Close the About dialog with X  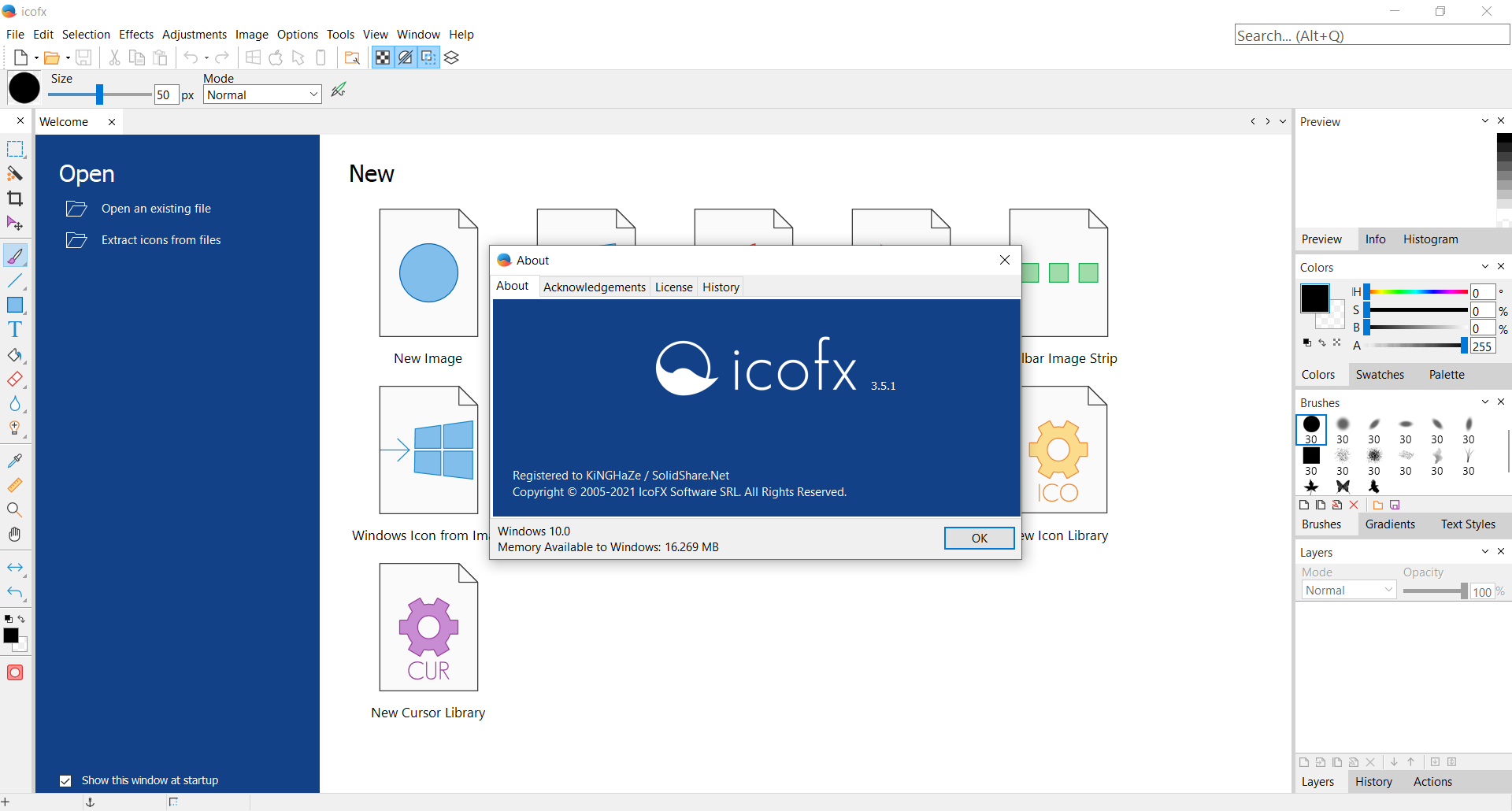tap(1005, 260)
